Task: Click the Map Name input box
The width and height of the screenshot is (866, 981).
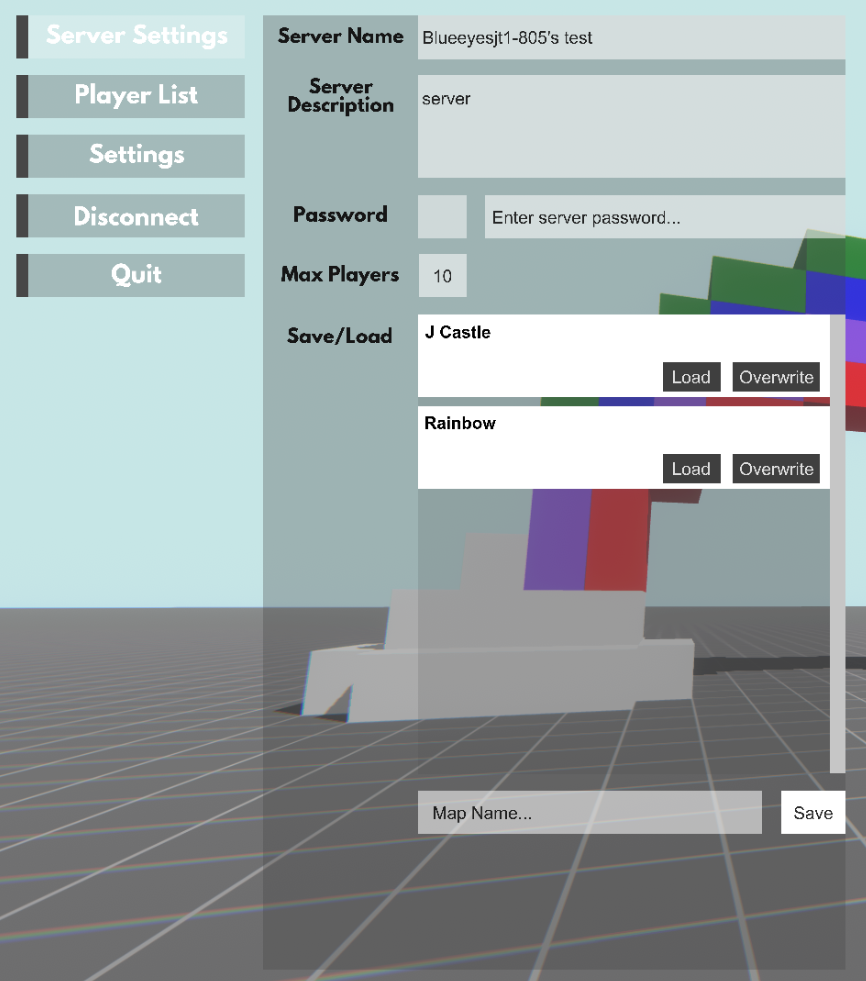Action: [590, 812]
